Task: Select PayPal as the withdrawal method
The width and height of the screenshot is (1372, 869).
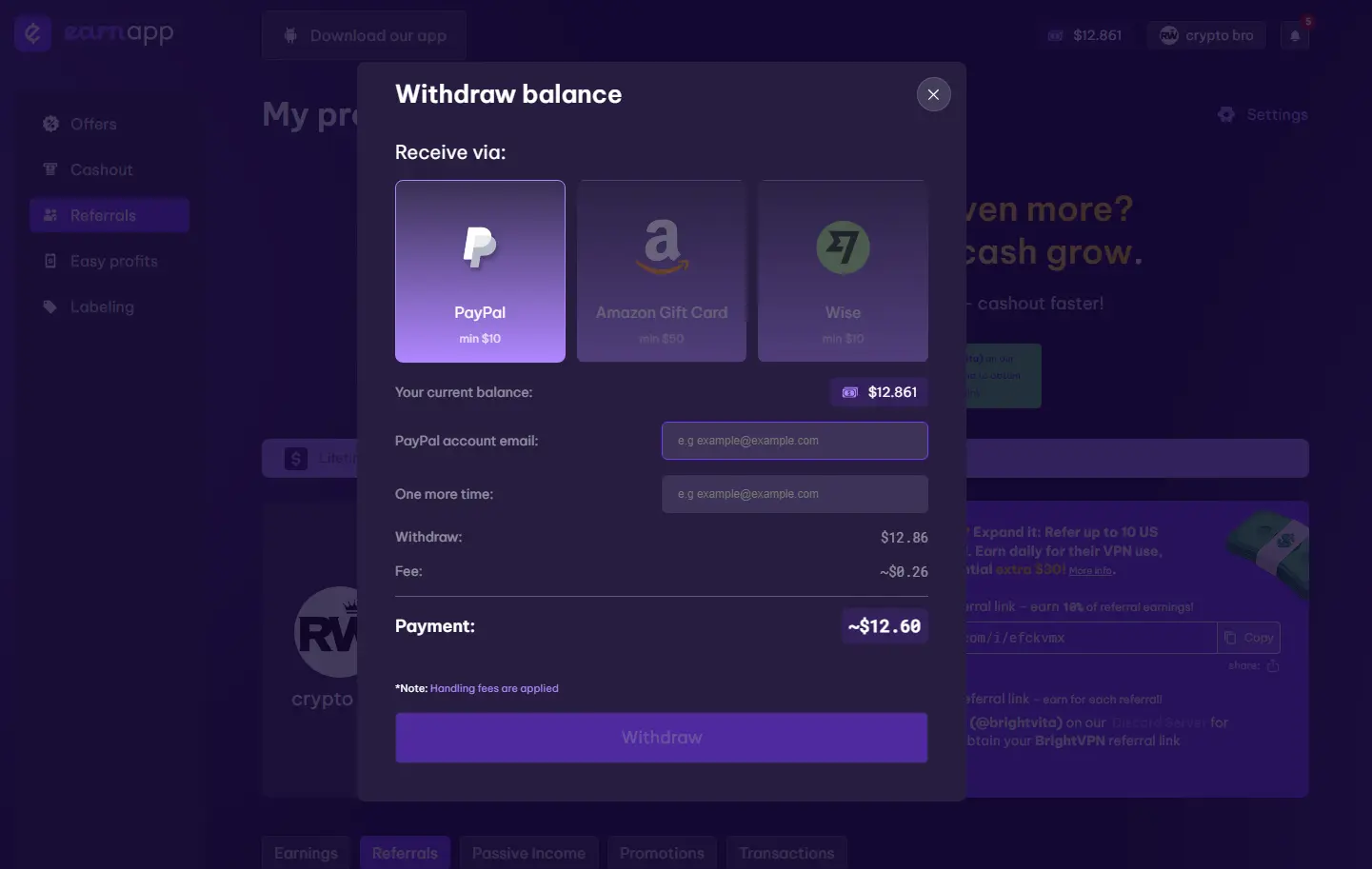Action: point(480,271)
